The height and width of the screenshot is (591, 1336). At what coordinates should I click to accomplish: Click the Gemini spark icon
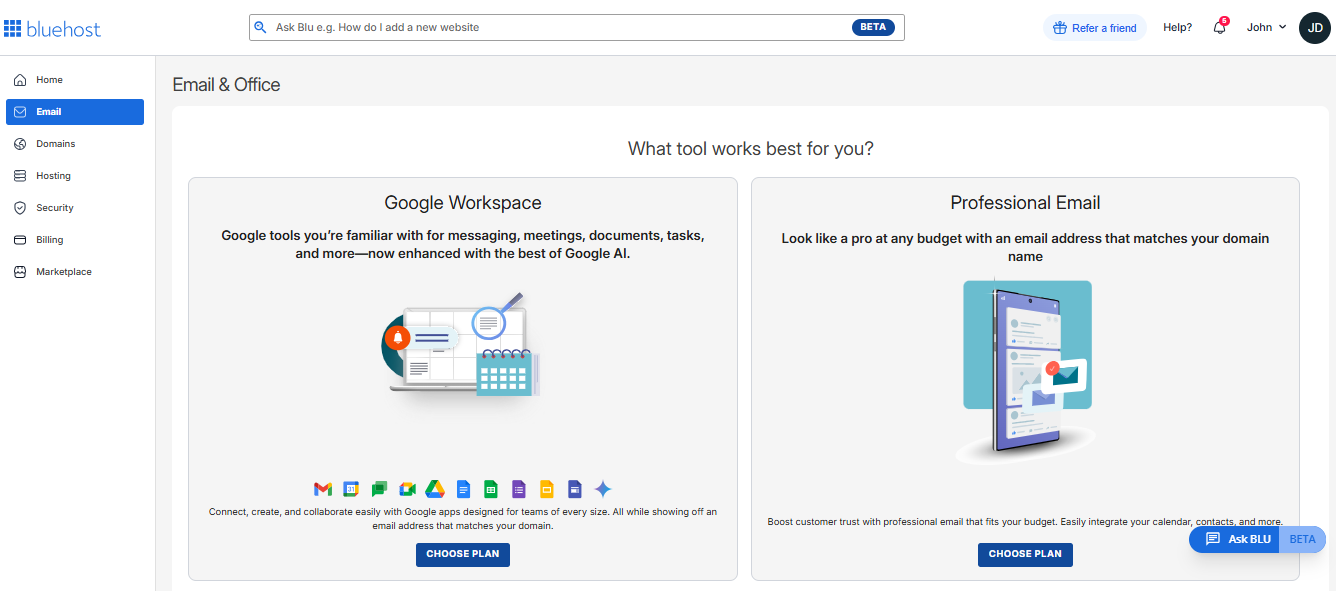(x=602, y=489)
